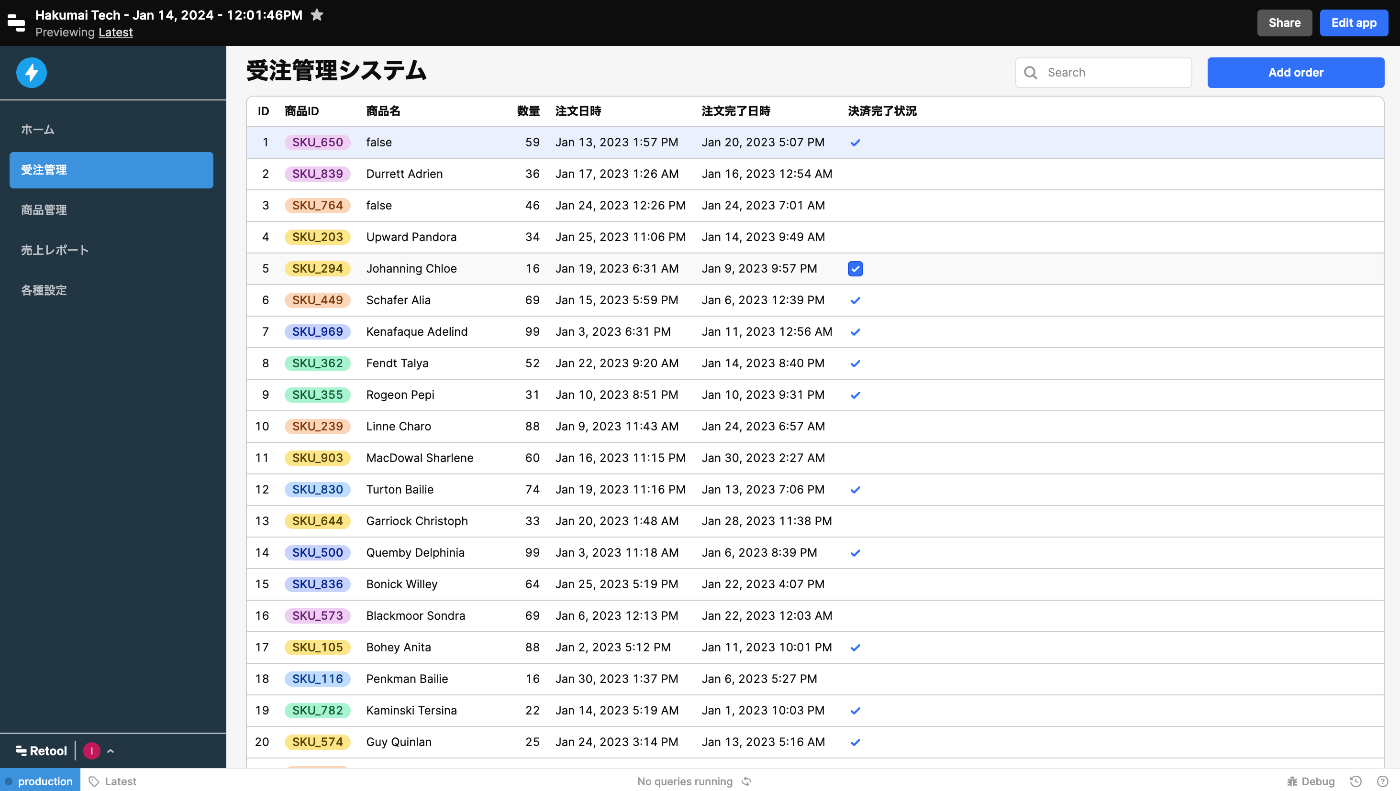Click the SKU_362 green tag
1400x791 pixels.
click(x=318, y=363)
